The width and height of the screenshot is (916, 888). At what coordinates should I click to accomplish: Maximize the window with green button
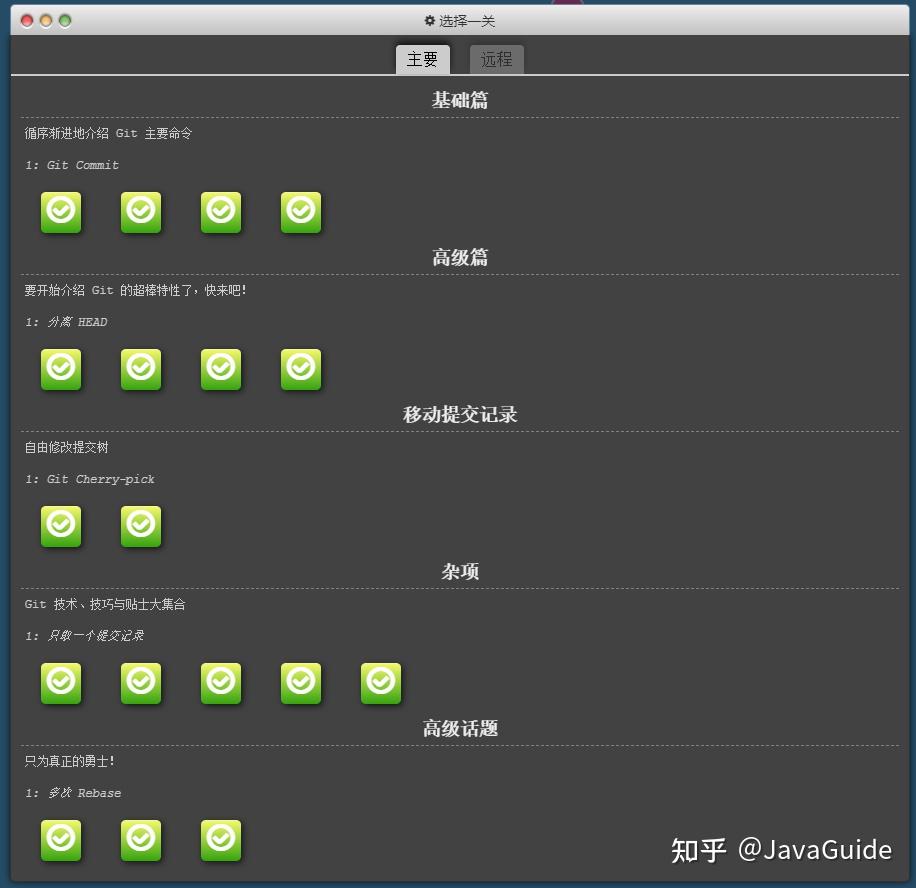(65, 22)
